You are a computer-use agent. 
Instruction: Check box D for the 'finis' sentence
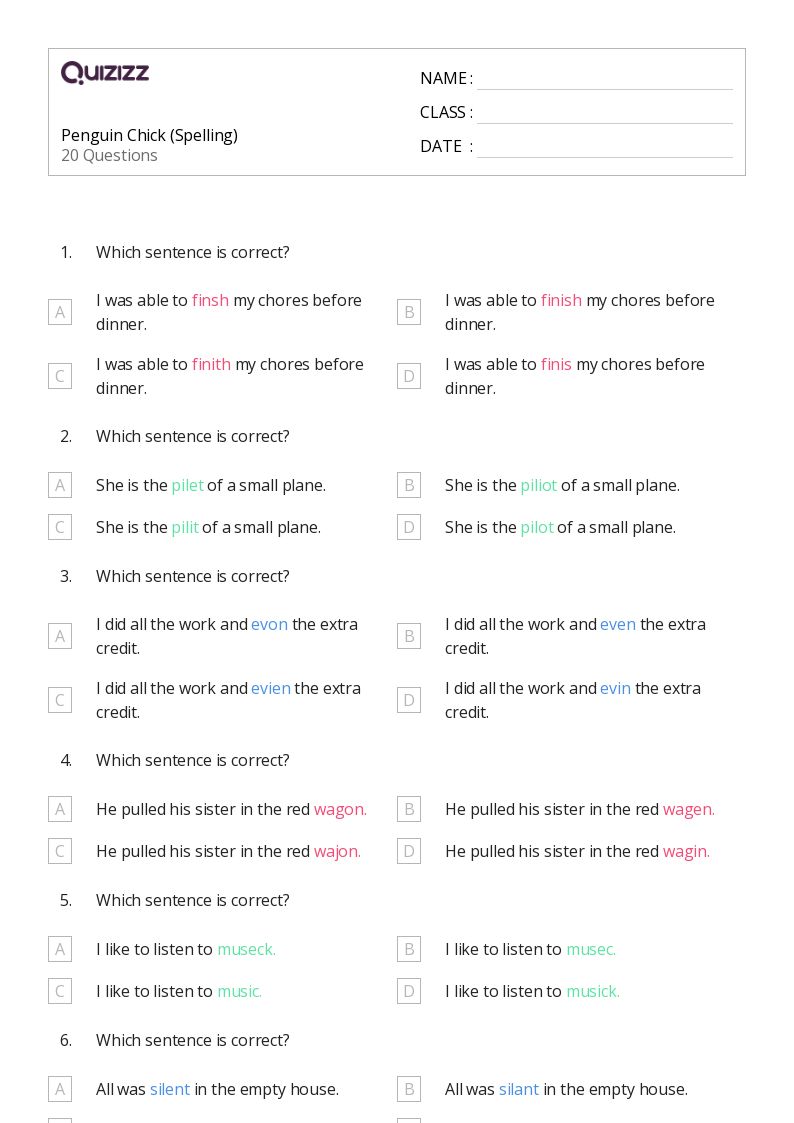tap(409, 376)
